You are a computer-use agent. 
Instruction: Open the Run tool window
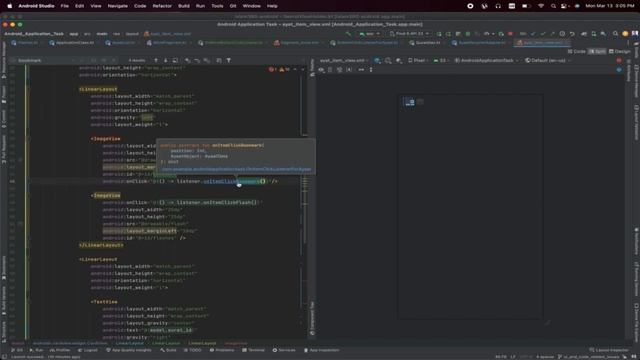click(37, 350)
